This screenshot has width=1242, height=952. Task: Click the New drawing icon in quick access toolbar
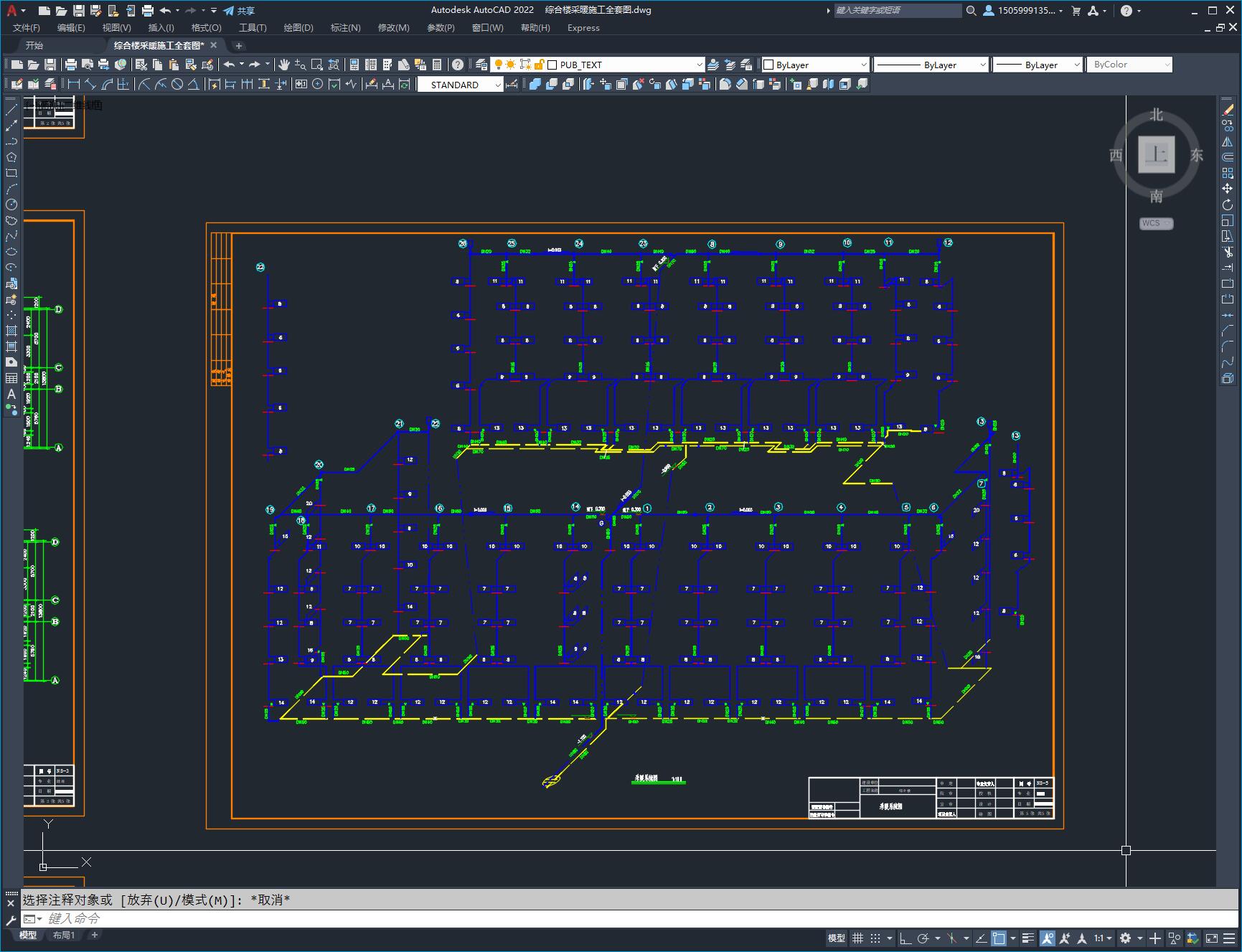(x=44, y=11)
